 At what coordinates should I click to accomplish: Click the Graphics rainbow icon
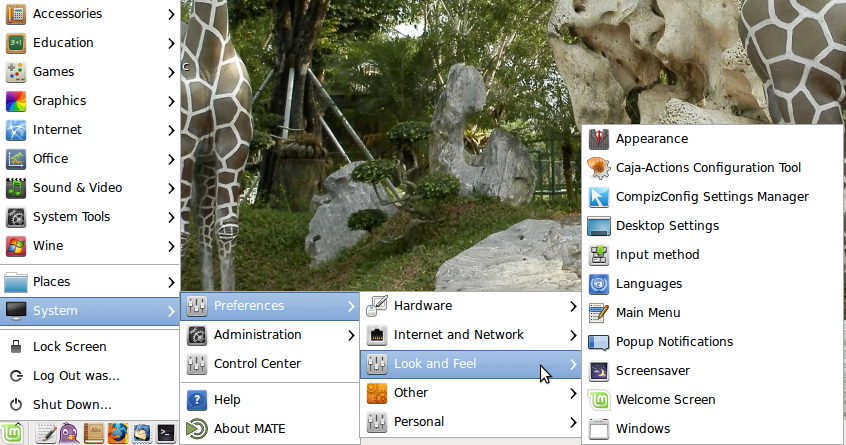(x=16, y=101)
